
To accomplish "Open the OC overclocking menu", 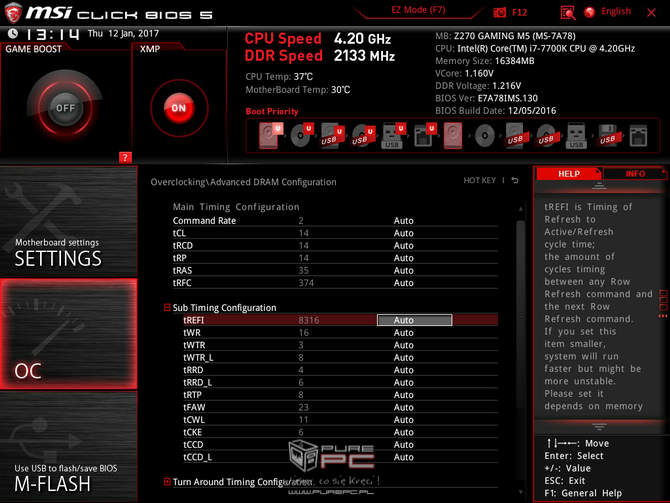I will pyautogui.click(x=69, y=334).
